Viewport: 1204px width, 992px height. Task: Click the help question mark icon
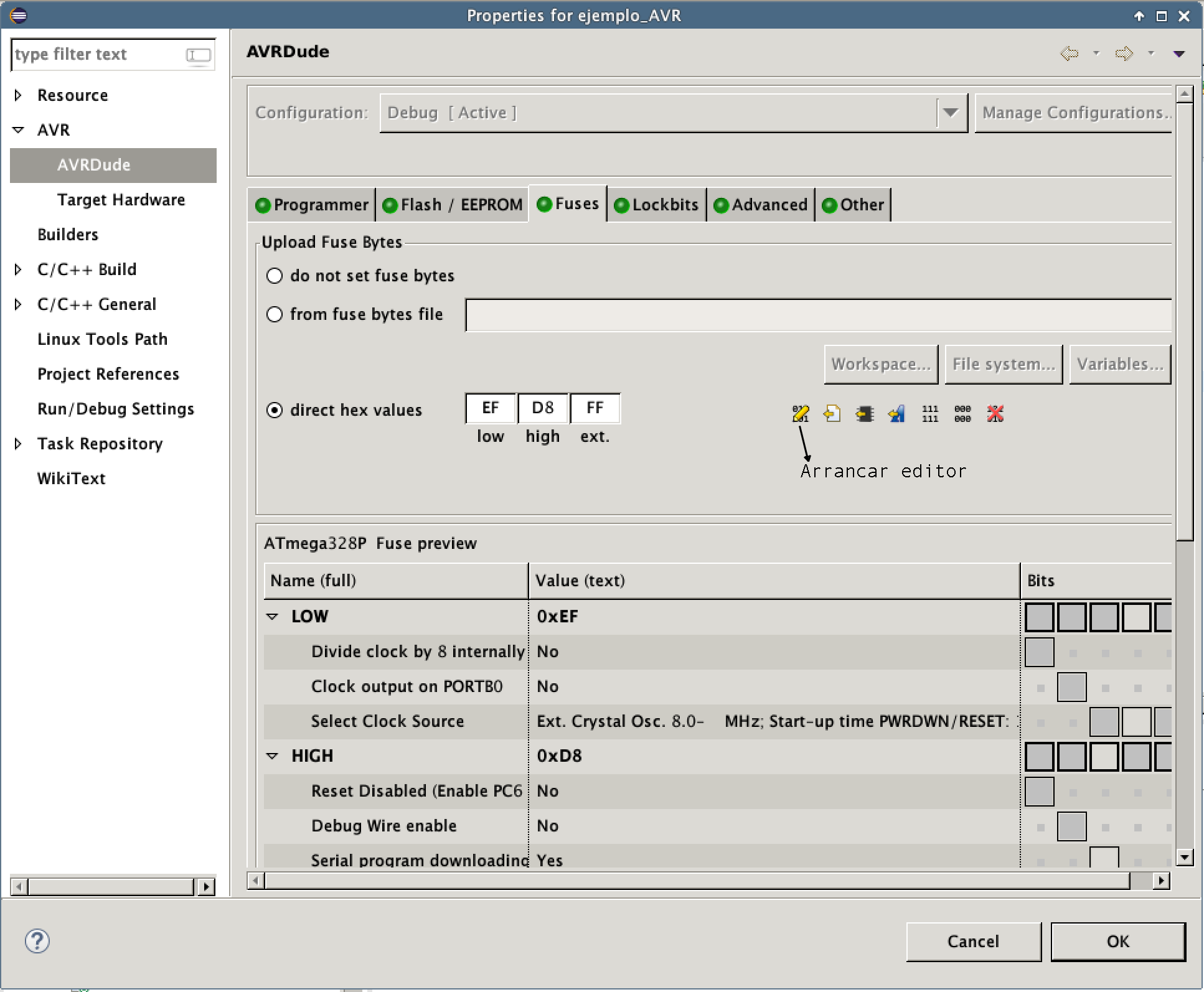tap(37, 941)
